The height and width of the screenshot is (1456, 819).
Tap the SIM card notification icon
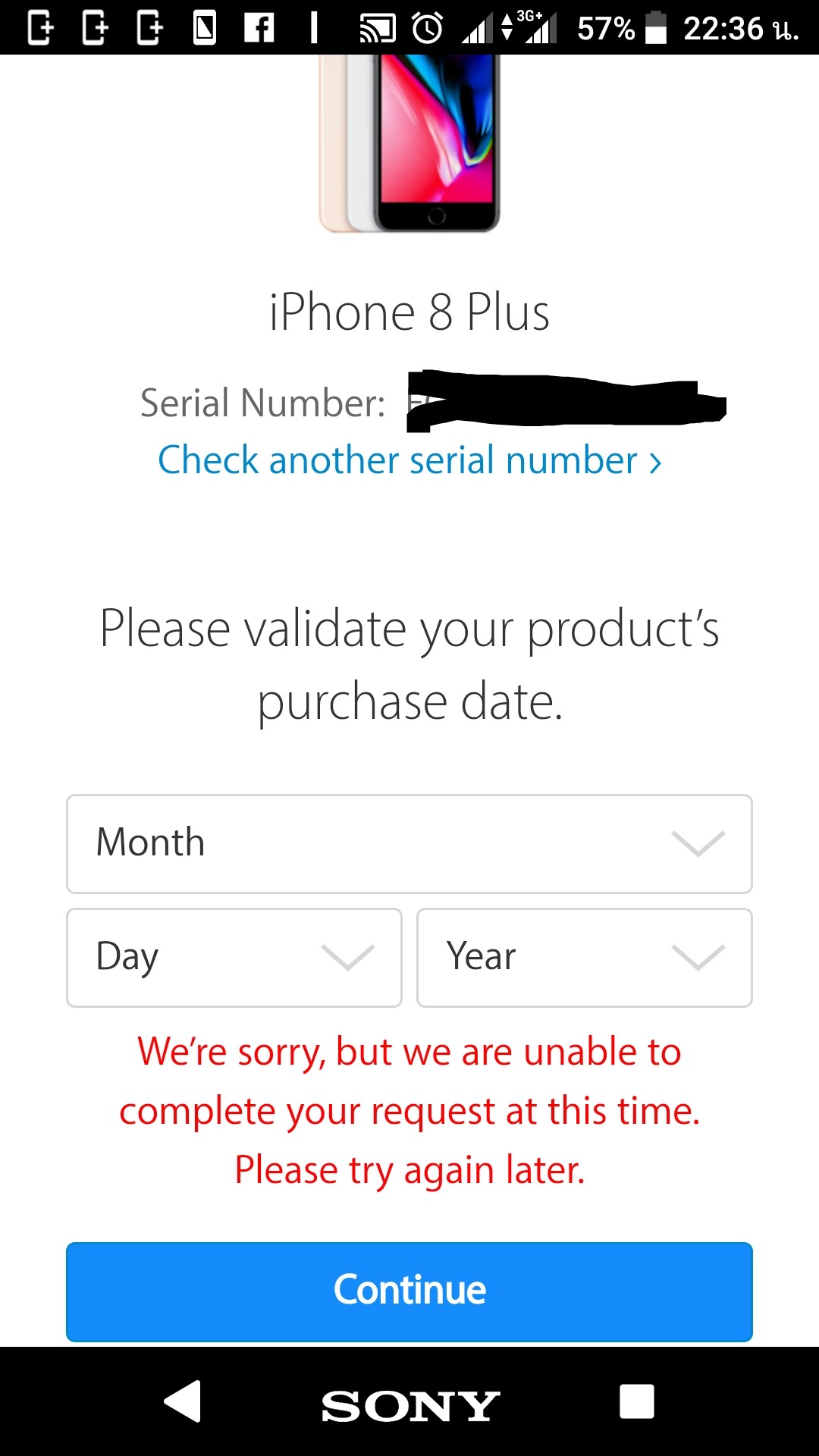[205, 28]
